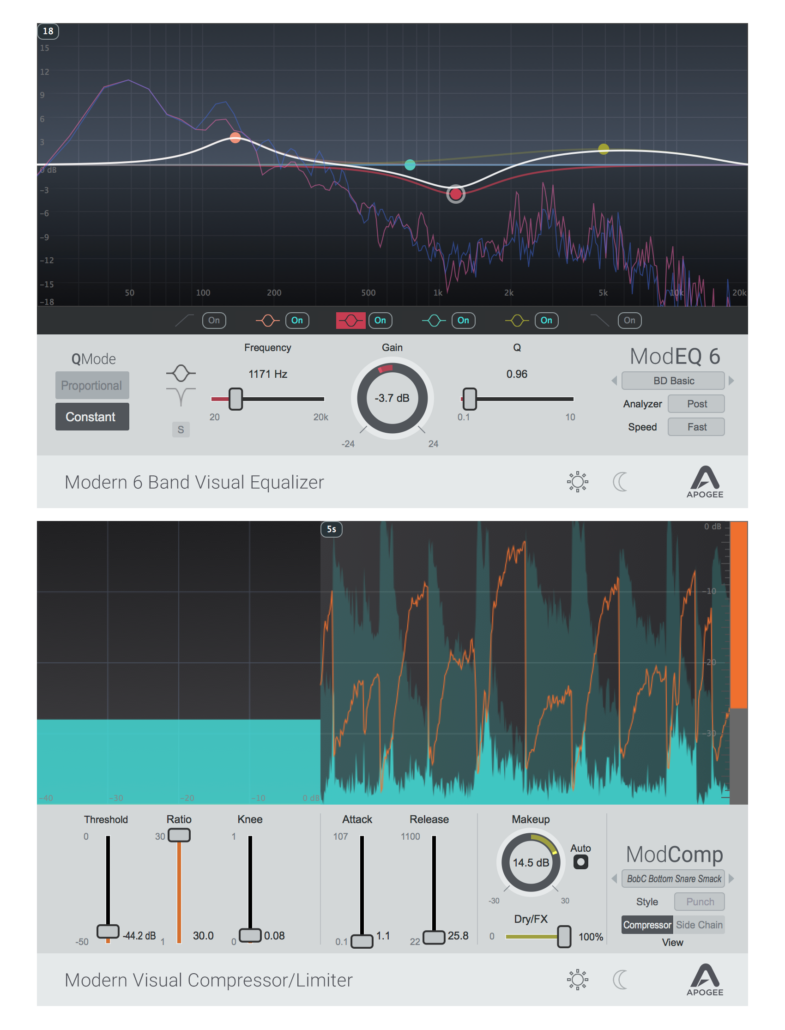The image size is (785, 1030).
Task: Click the orange gain reduction meter
Action: 738,615
